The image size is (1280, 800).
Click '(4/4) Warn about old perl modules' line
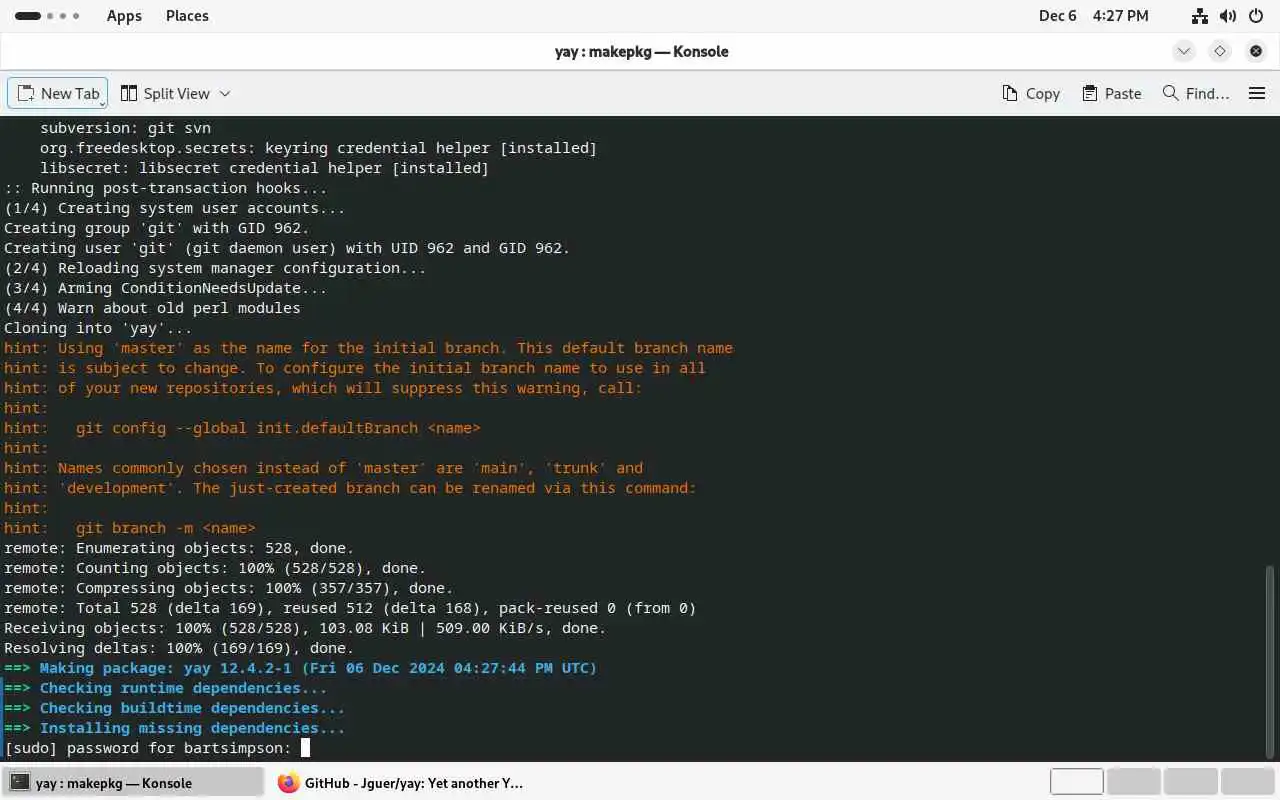152,308
